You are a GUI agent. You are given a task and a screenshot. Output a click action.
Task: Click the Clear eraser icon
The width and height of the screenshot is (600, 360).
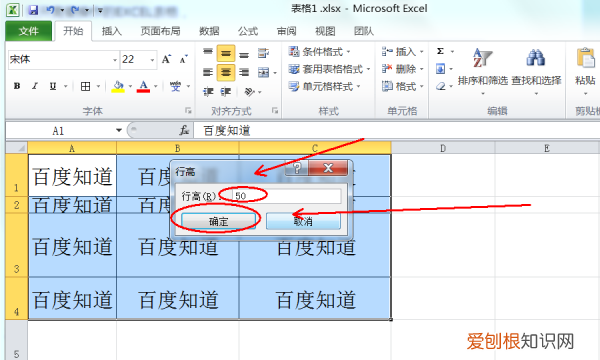tap(440, 86)
